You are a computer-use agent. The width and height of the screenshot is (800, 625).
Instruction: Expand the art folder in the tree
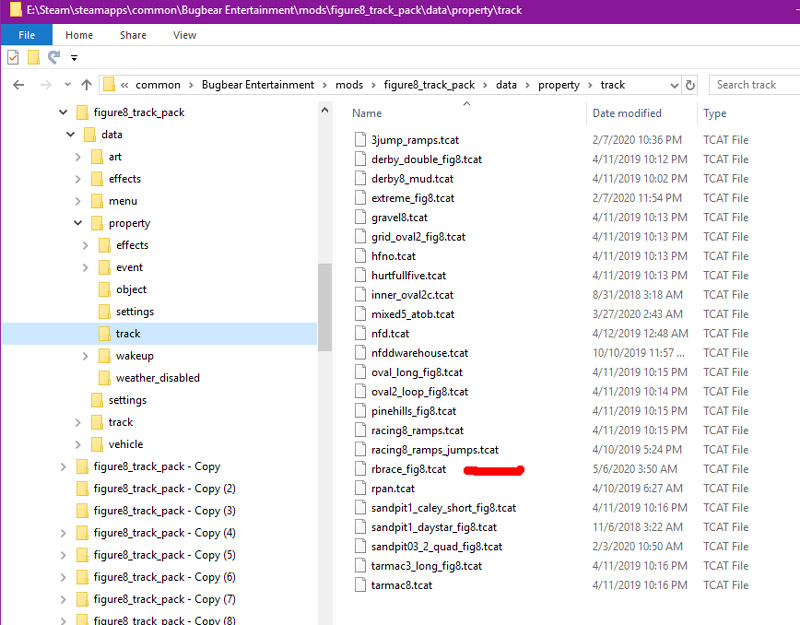pos(78,157)
